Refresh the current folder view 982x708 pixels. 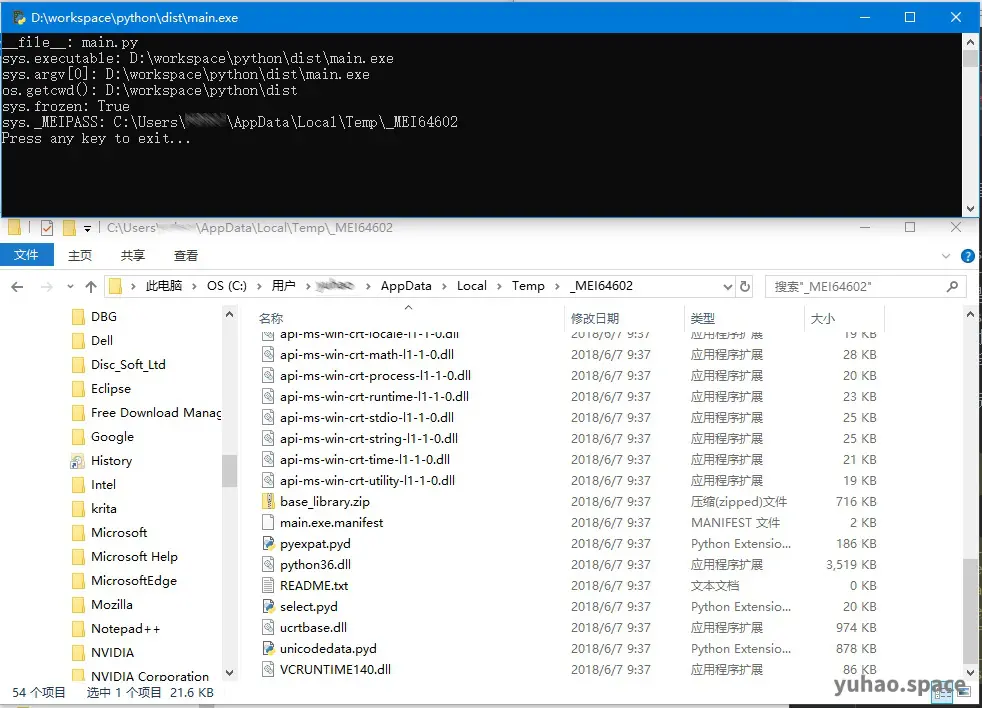[x=745, y=286]
